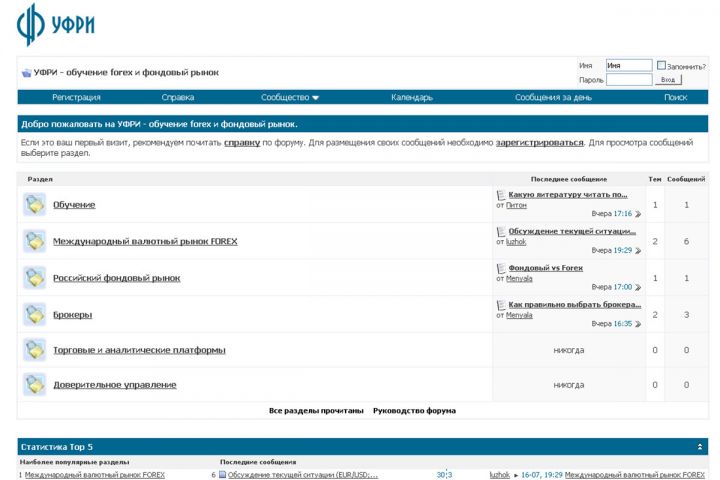The height and width of the screenshot is (480, 720).
Task: Open the Обучение forum section
Action: coord(74,205)
